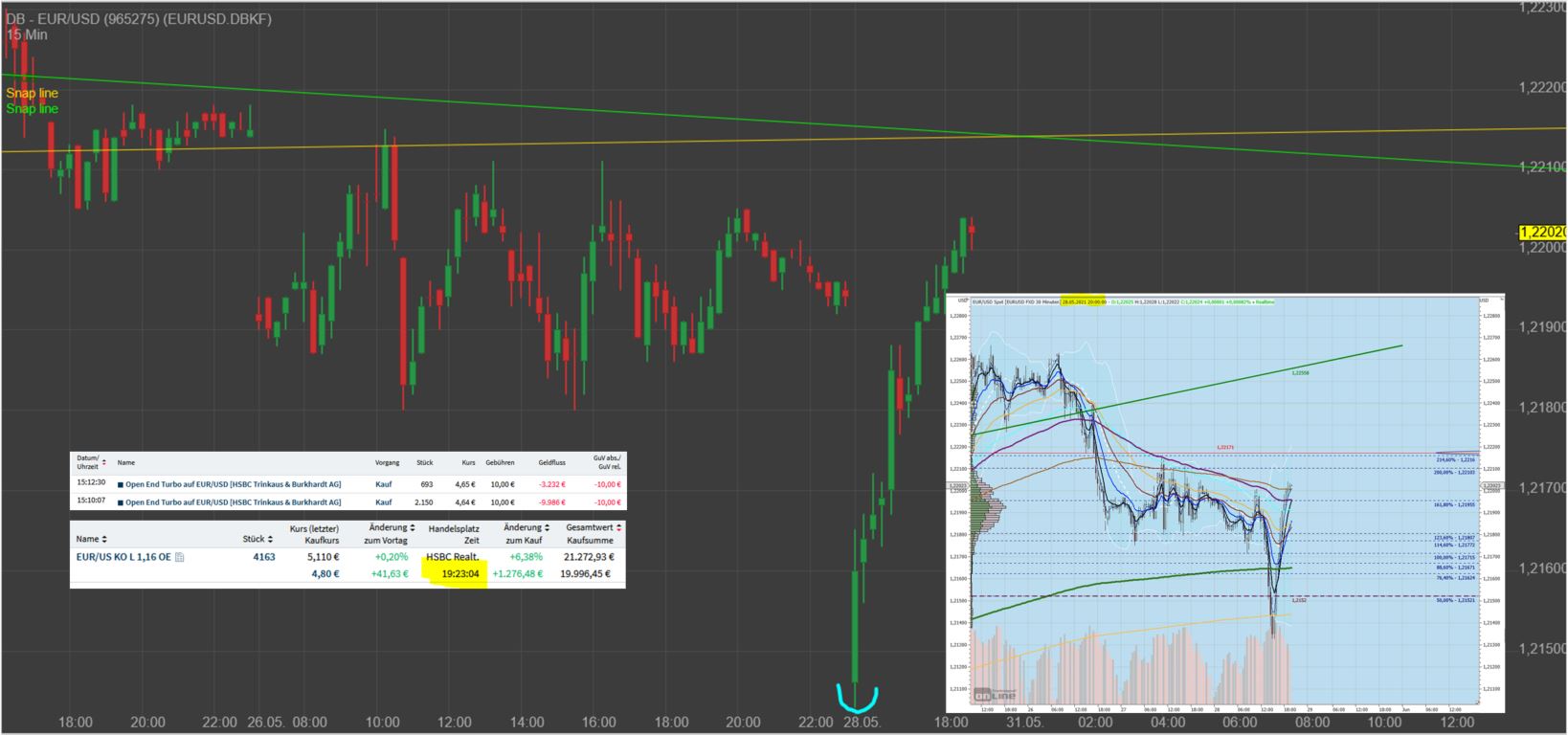Viewport: 1568px width, 735px height.
Task: Click the +41,63 € daily change value
Action: [390, 574]
